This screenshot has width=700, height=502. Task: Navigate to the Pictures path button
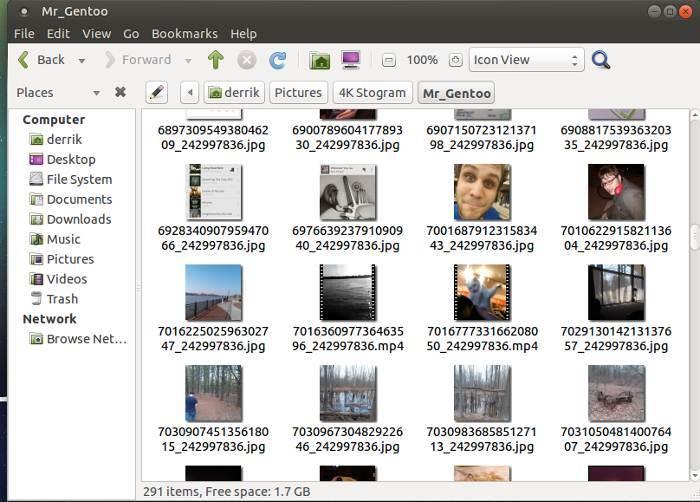tap(298, 92)
